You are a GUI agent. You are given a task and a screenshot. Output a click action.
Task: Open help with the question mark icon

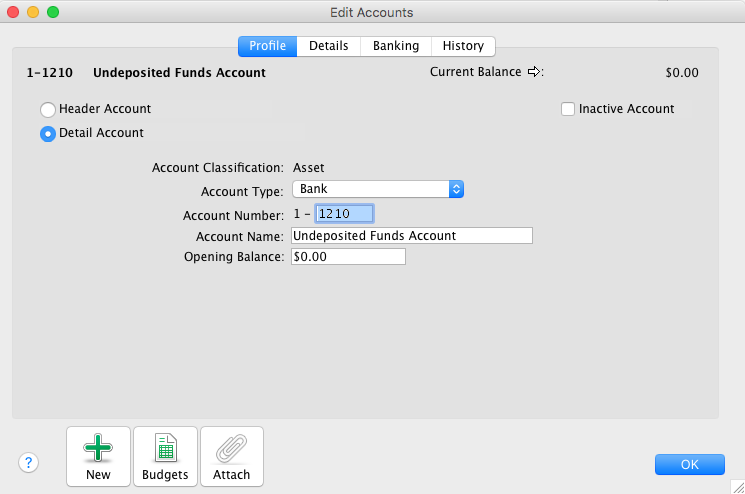[x=29, y=462]
